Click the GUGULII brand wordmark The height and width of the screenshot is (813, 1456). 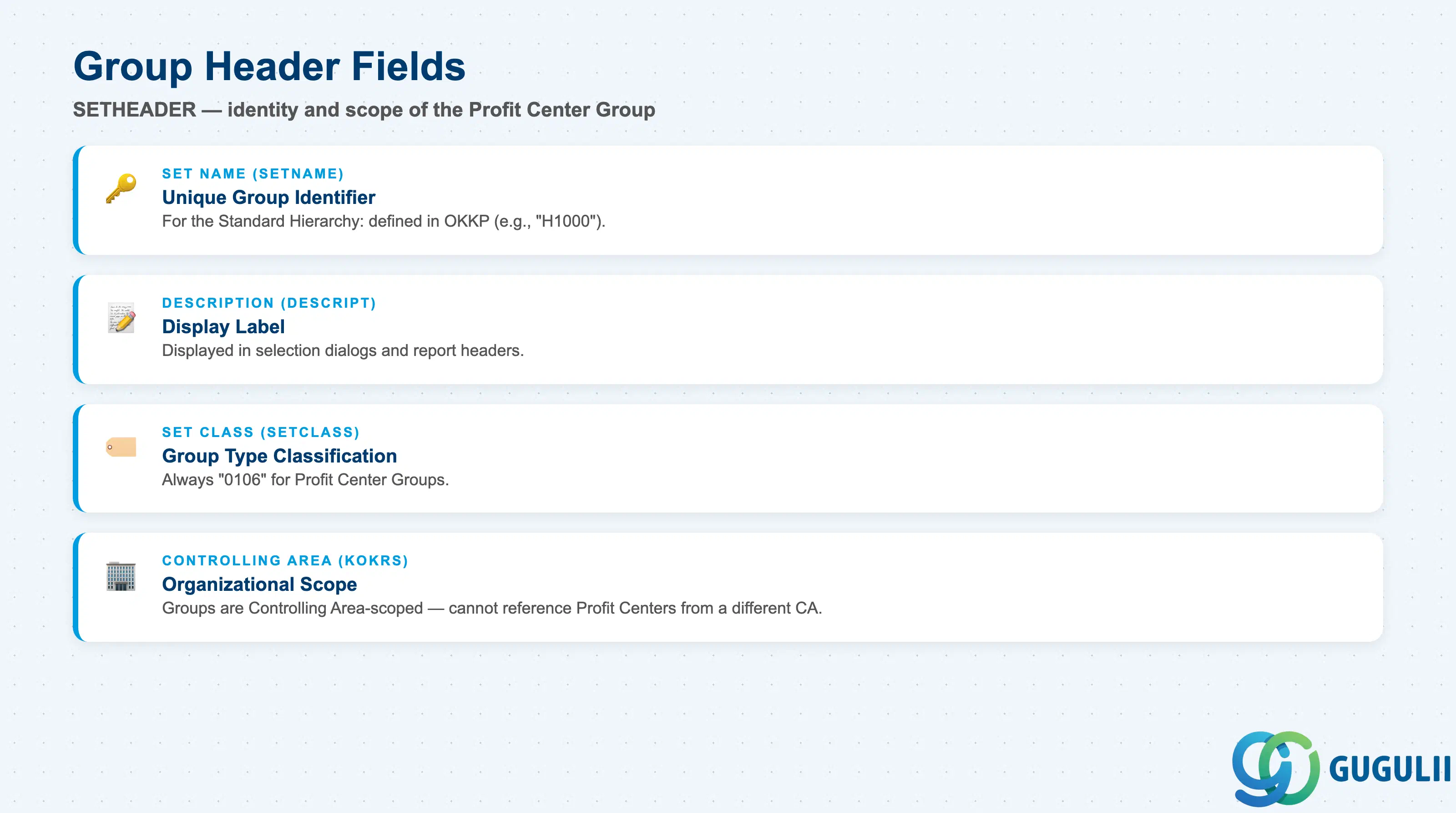1390,769
